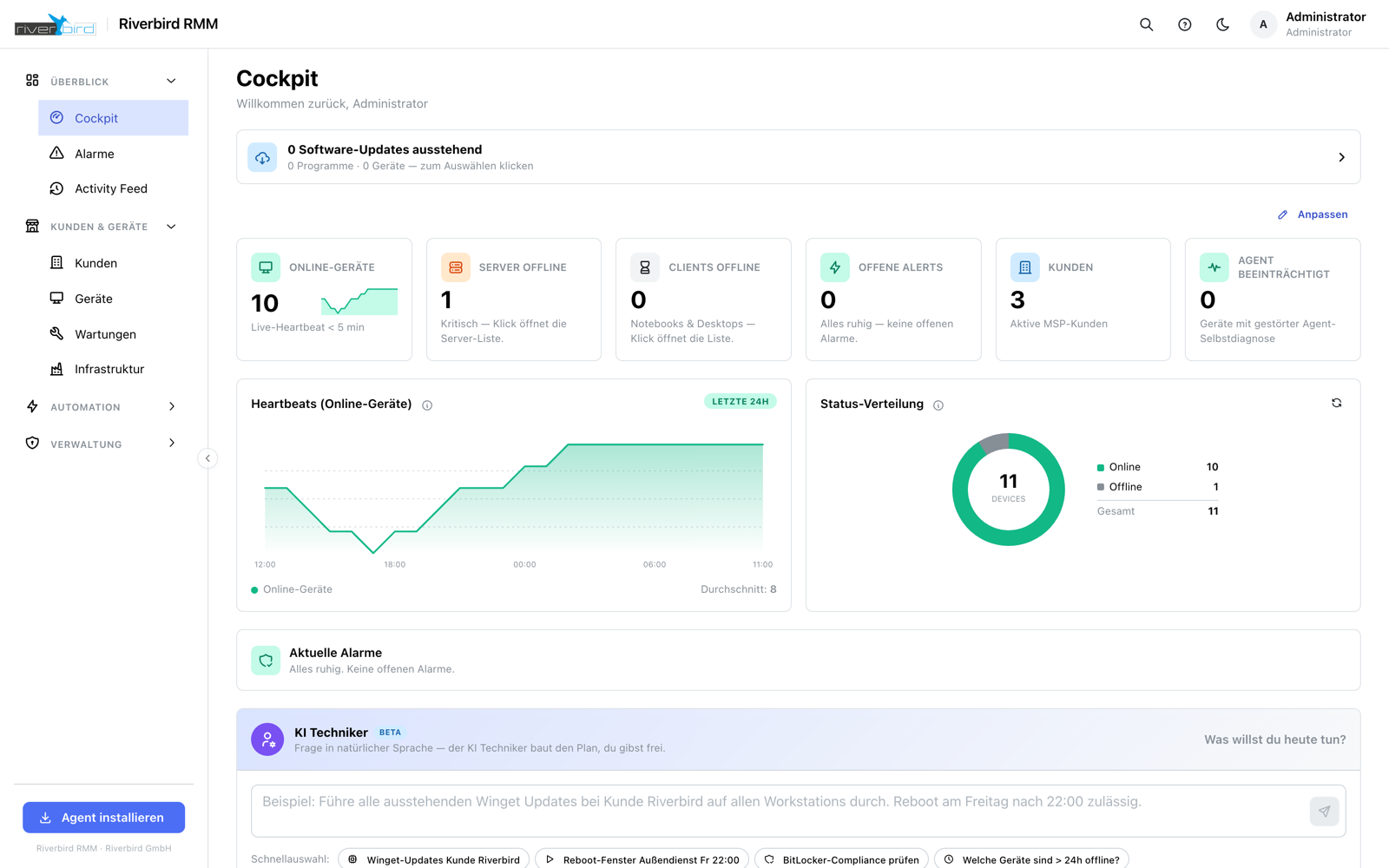The image size is (1389, 868).
Task: Choose 'Welche Geräte sind > 24h offline?'
Action: (x=1031, y=859)
